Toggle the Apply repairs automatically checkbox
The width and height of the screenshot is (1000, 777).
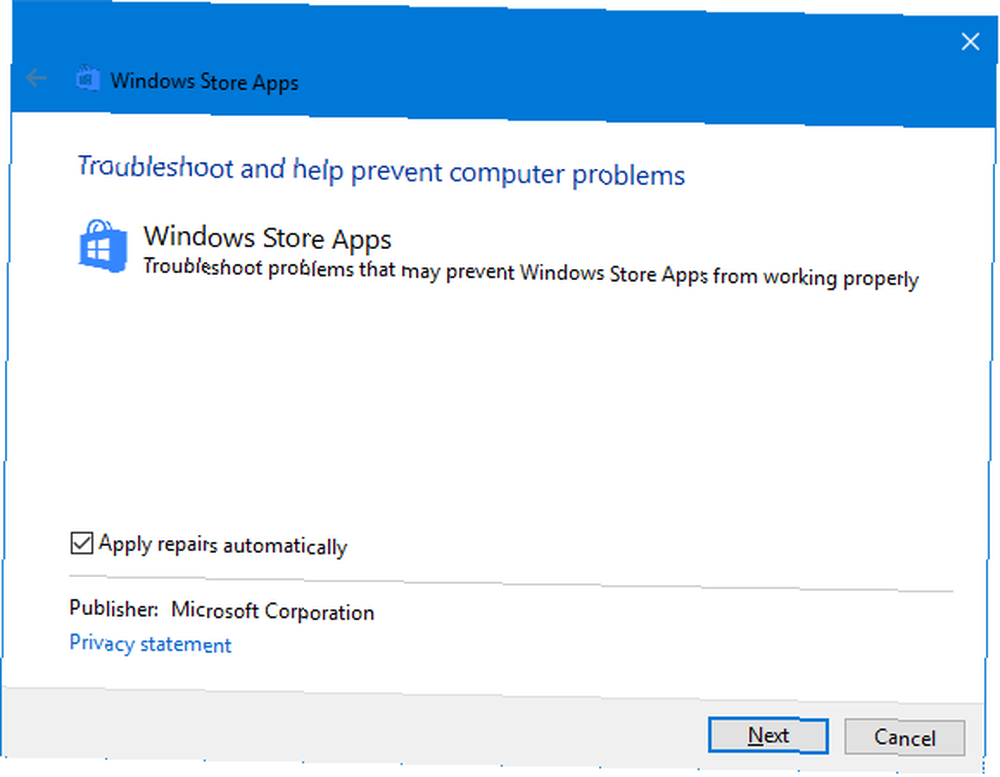(82, 544)
